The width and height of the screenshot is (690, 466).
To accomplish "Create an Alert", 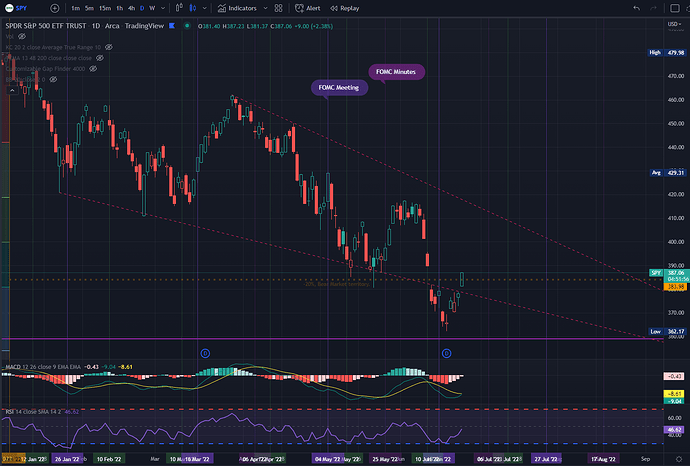I will coord(308,8).
